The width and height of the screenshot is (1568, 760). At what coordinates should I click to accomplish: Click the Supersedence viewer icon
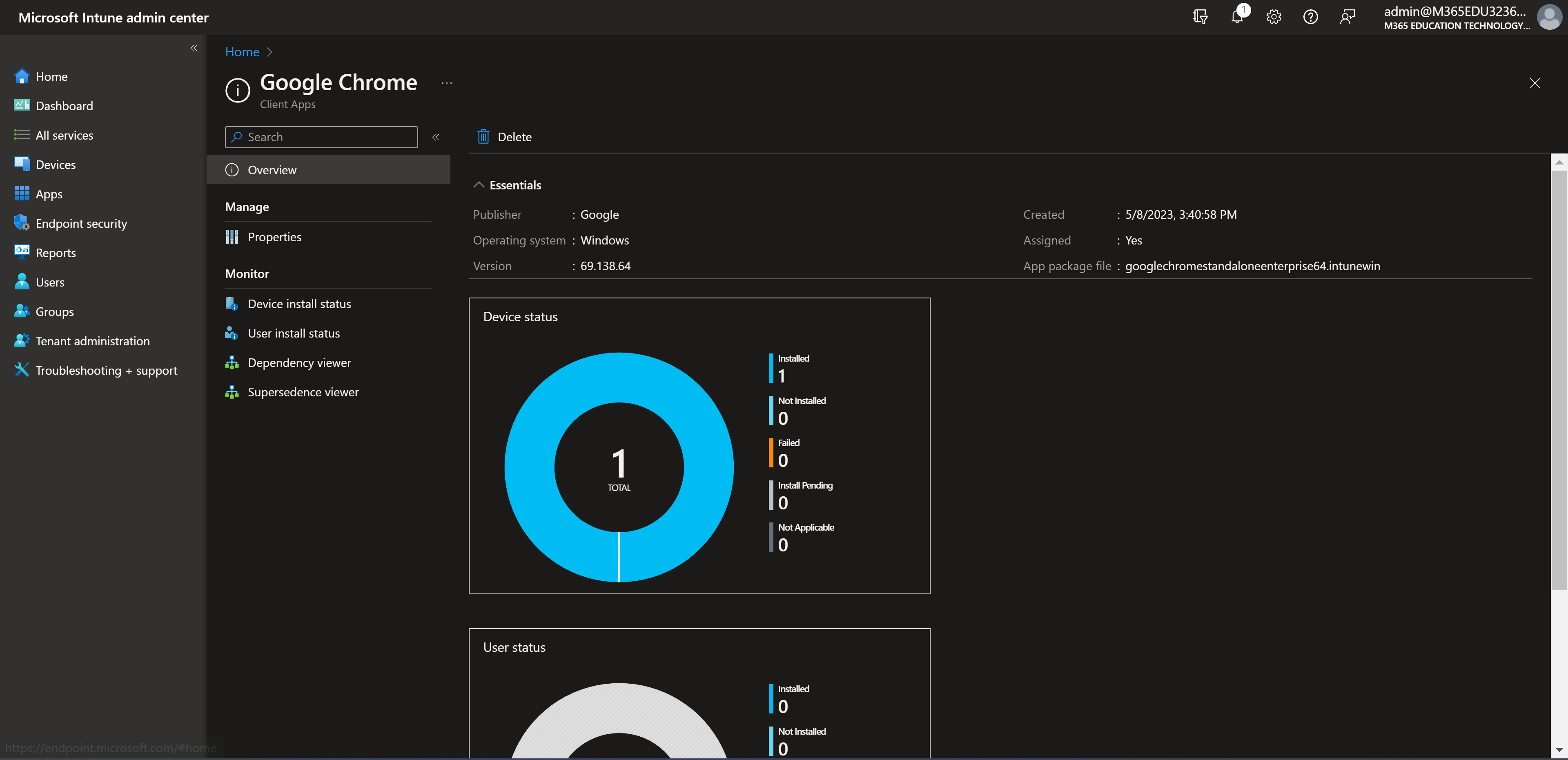[x=232, y=391]
